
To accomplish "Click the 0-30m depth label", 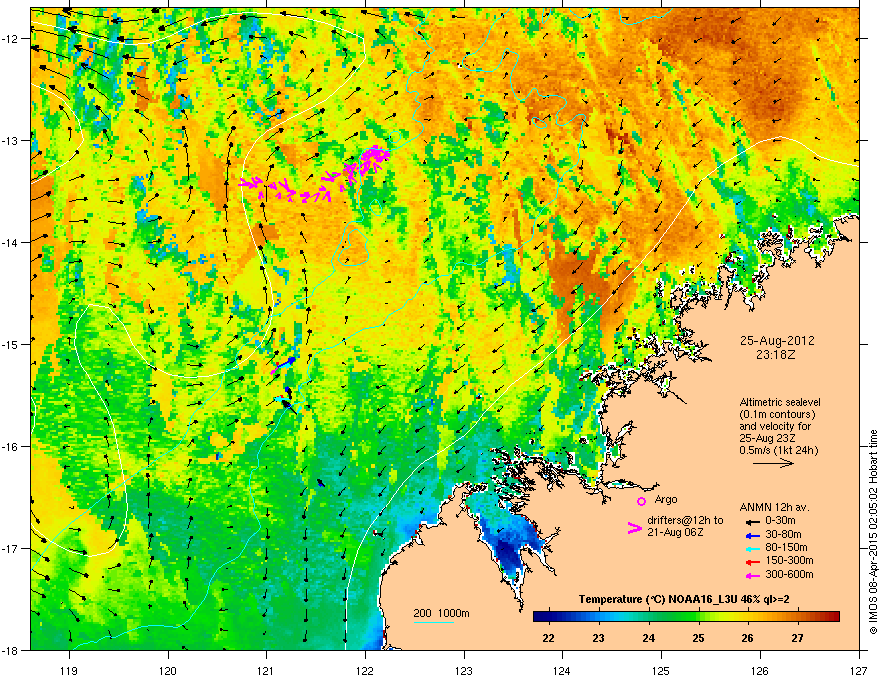I will [781, 521].
